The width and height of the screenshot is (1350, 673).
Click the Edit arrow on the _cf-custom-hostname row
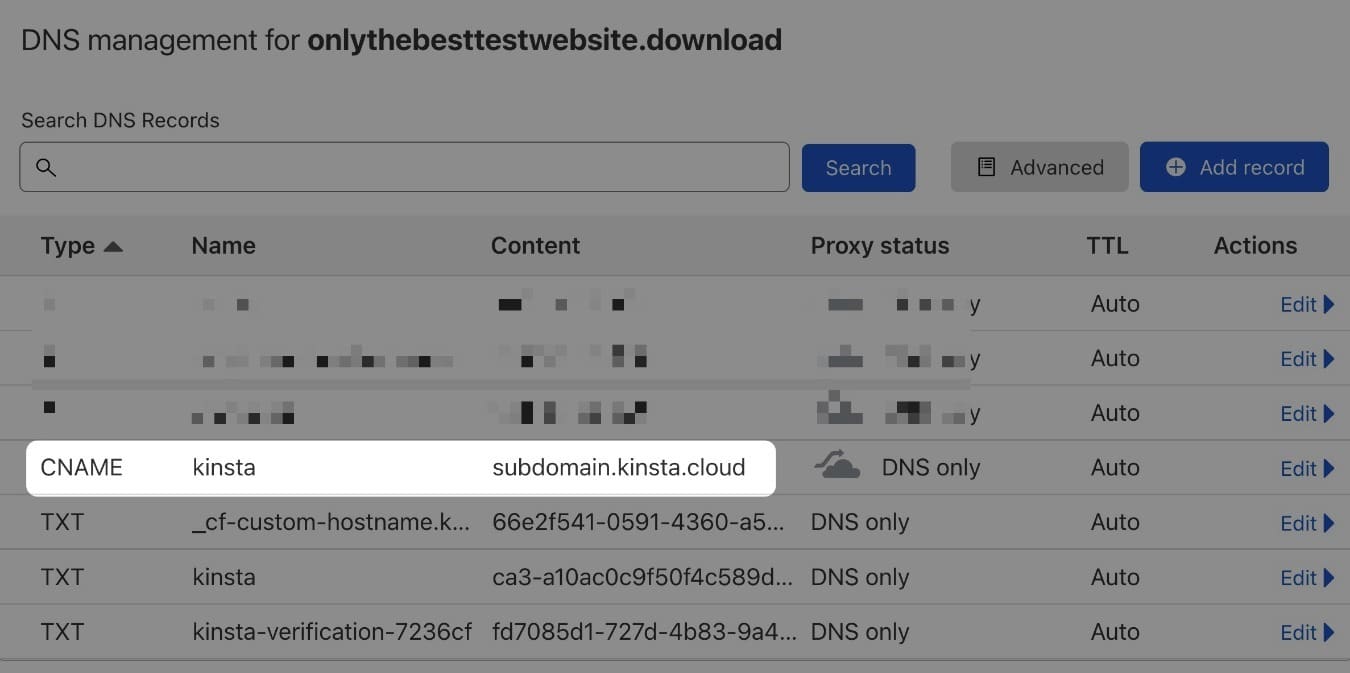(1331, 523)
